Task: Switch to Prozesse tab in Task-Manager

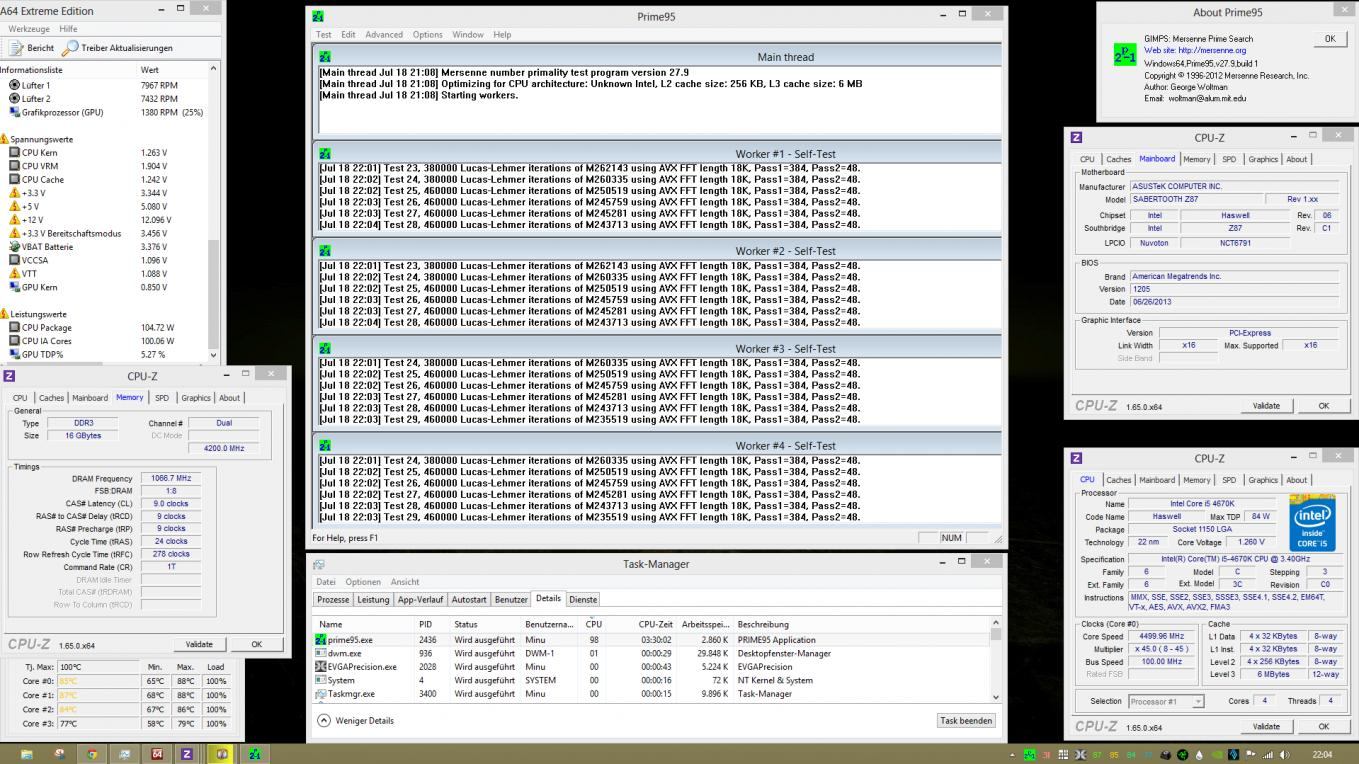Action: click(x=333, y=599)
